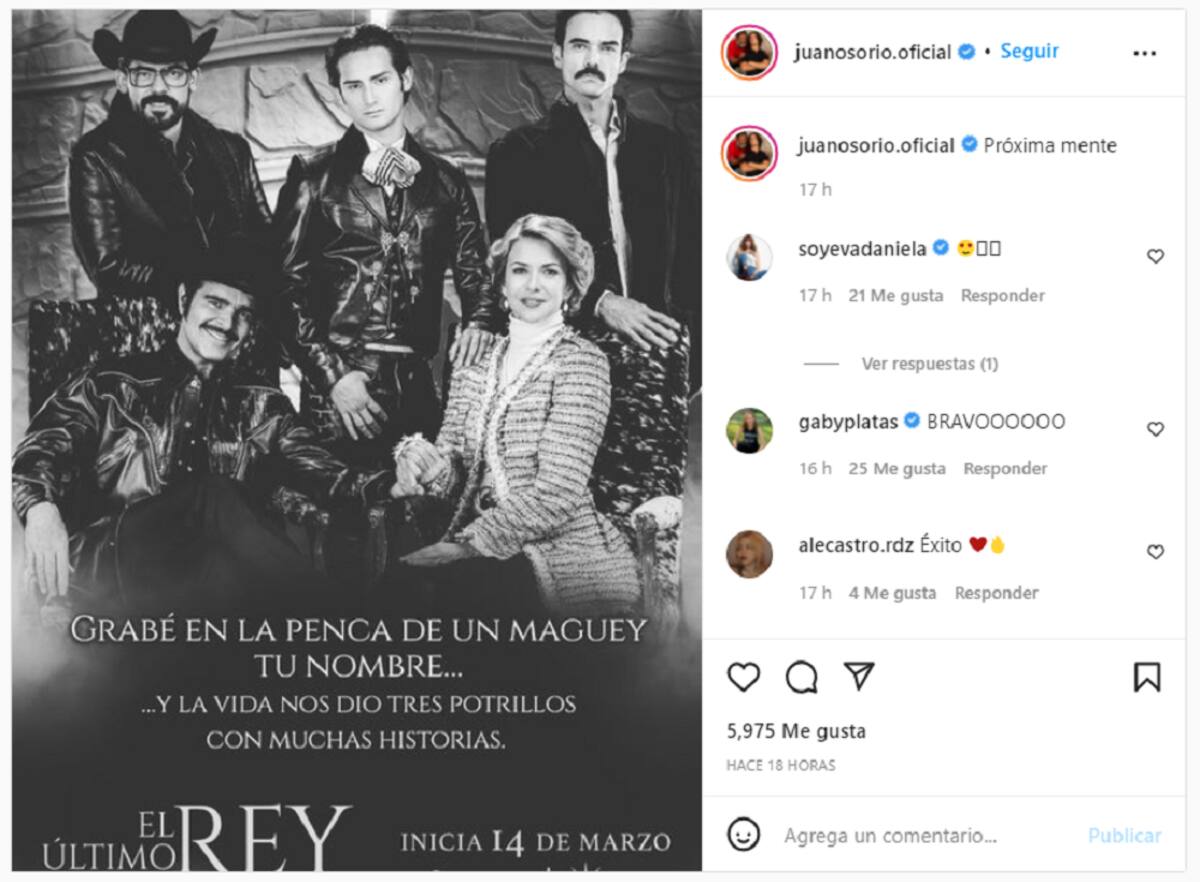1200x882 pixels.
Task: Open the comment bubble icon
Action: coord(802,678)
